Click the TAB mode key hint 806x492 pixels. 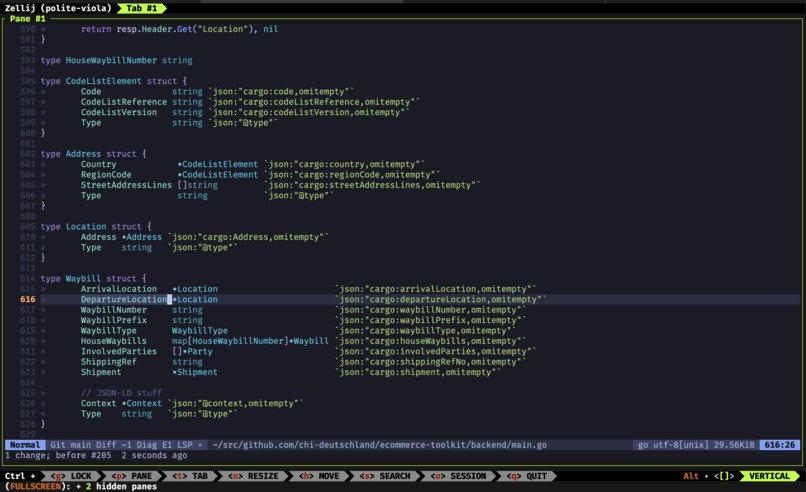click(190, 476)
